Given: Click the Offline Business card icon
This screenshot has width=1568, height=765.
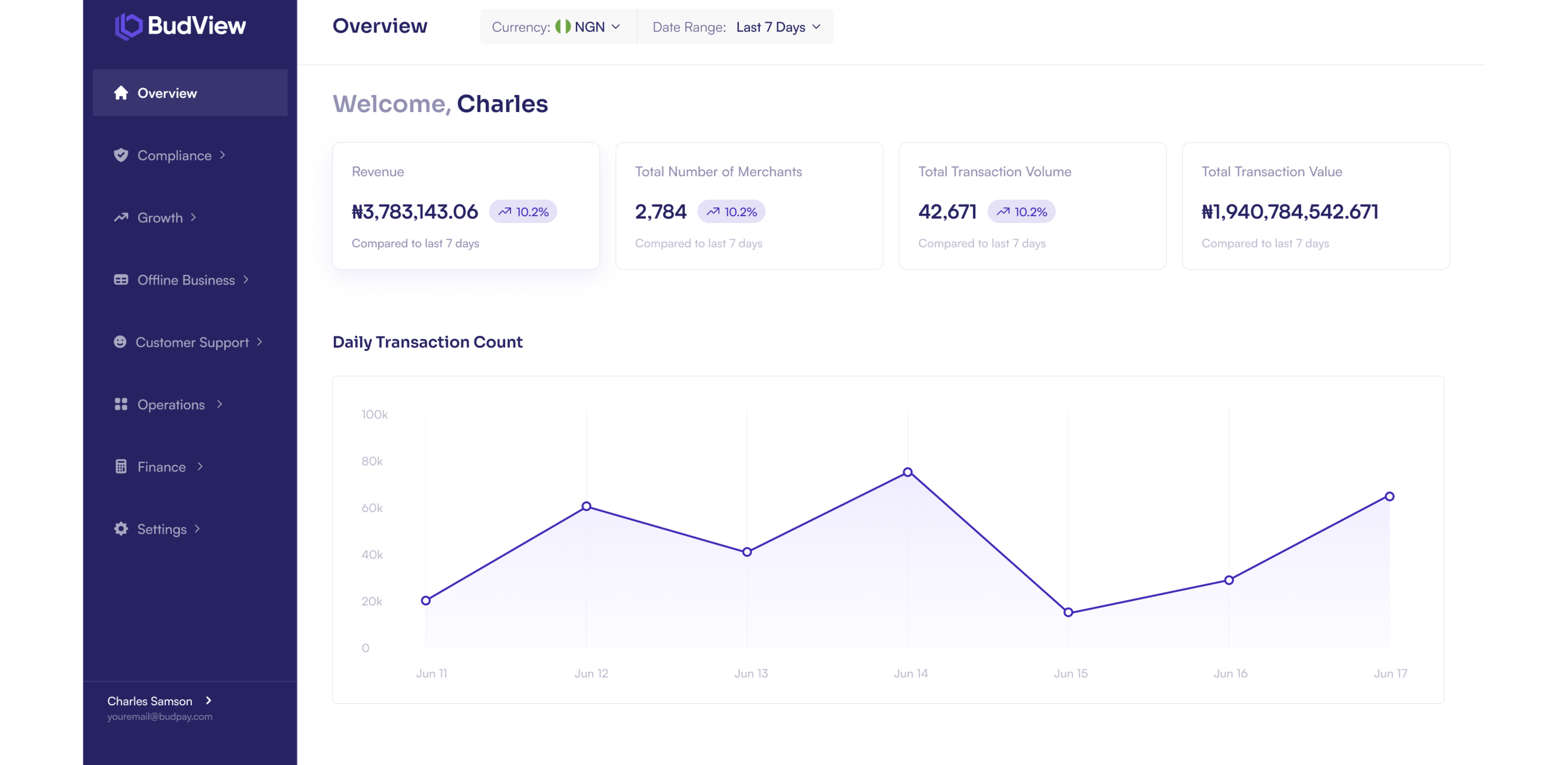Looking at the screenshot, I should point(121,279).
